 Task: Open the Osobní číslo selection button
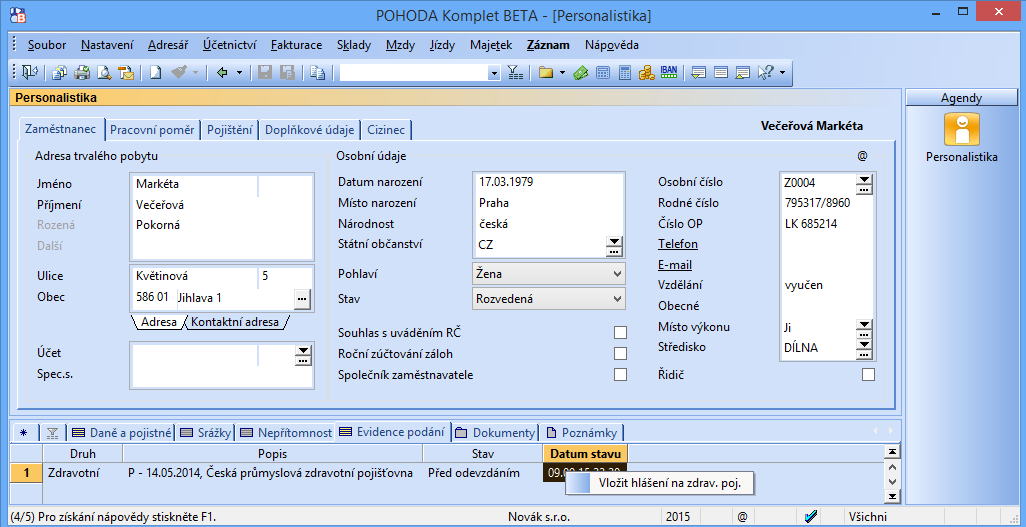(864, 183)
